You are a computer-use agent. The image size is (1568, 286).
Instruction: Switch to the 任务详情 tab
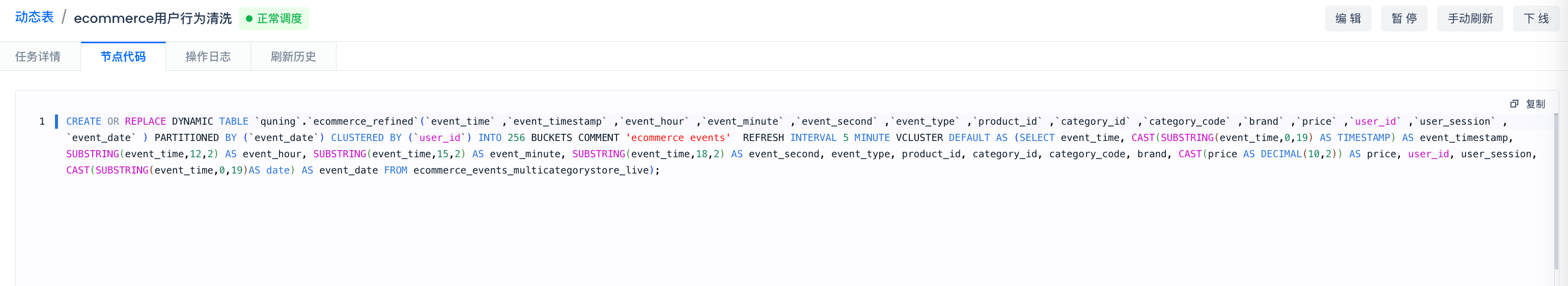coord(38,56)
